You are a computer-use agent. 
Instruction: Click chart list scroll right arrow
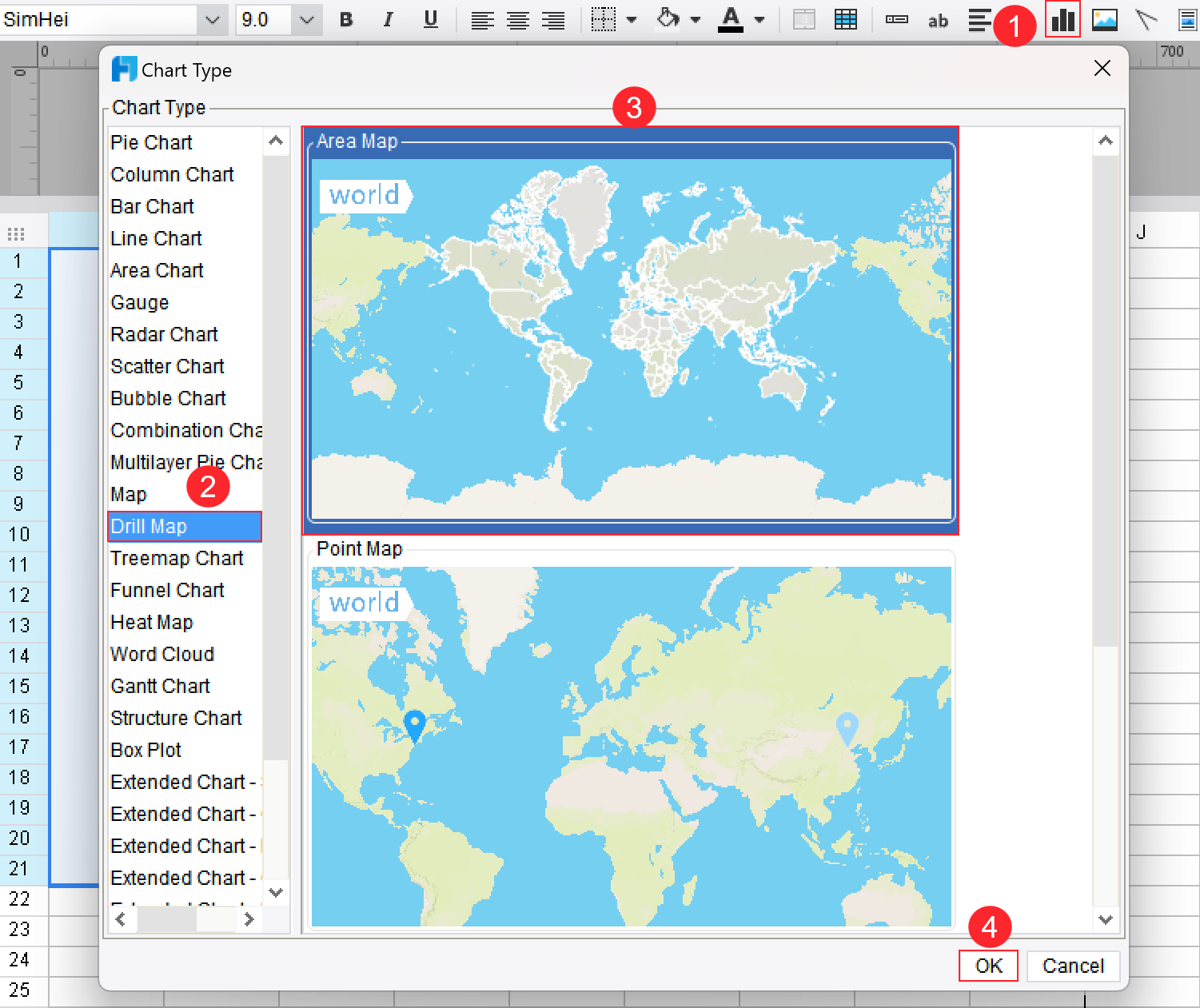coord(249,919)
